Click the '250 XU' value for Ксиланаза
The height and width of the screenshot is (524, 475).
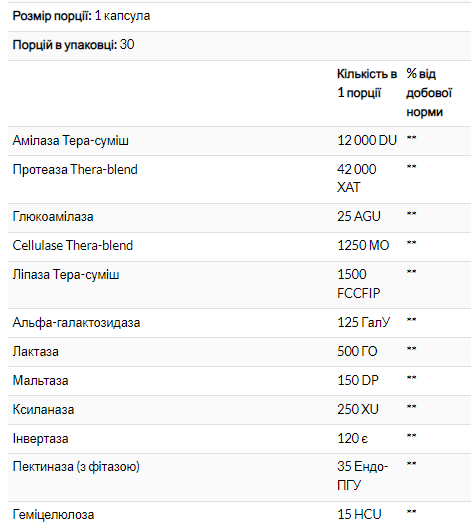pyautogui.click(x=358, y=409)
